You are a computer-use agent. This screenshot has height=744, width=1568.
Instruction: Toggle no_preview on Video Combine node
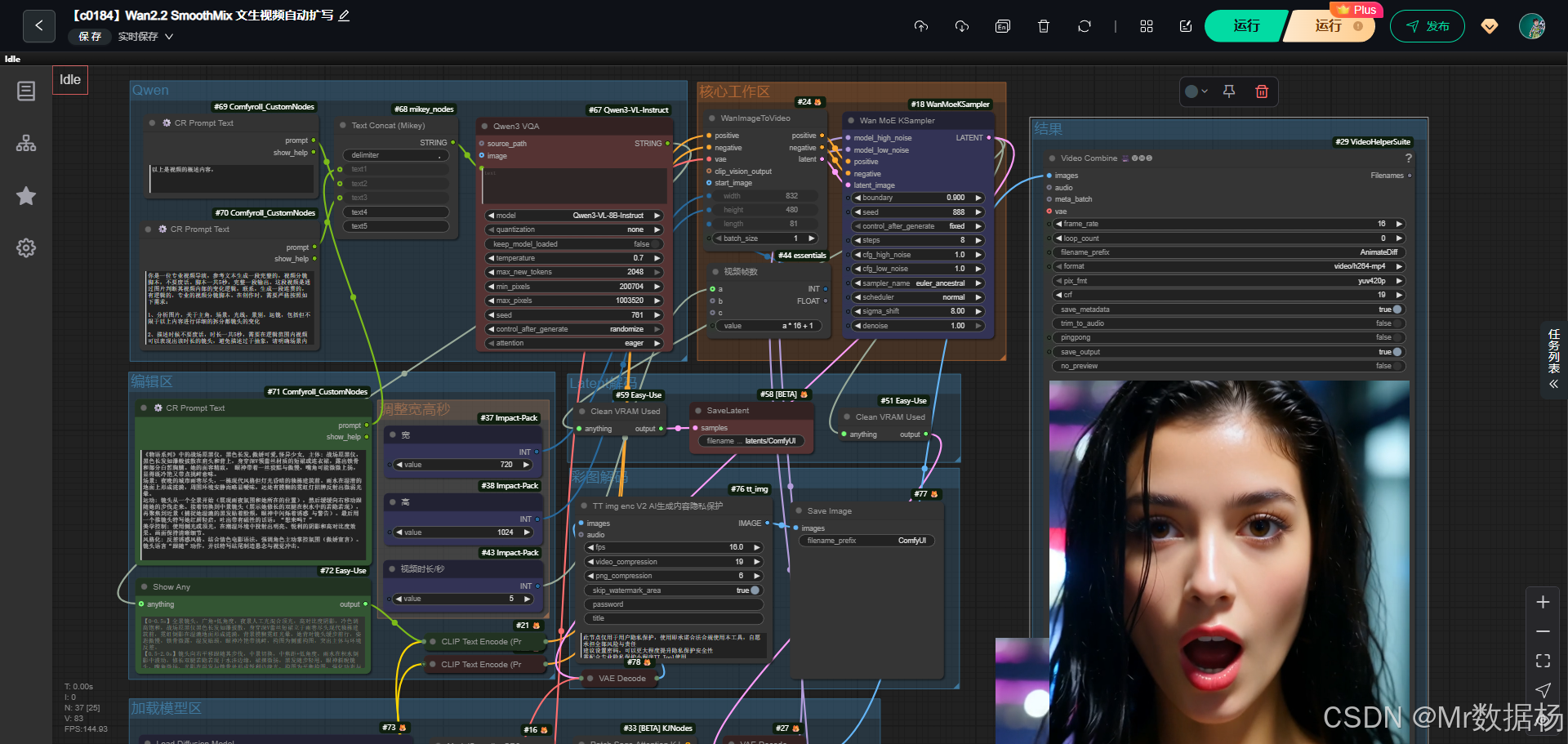tap(1229, 366)
